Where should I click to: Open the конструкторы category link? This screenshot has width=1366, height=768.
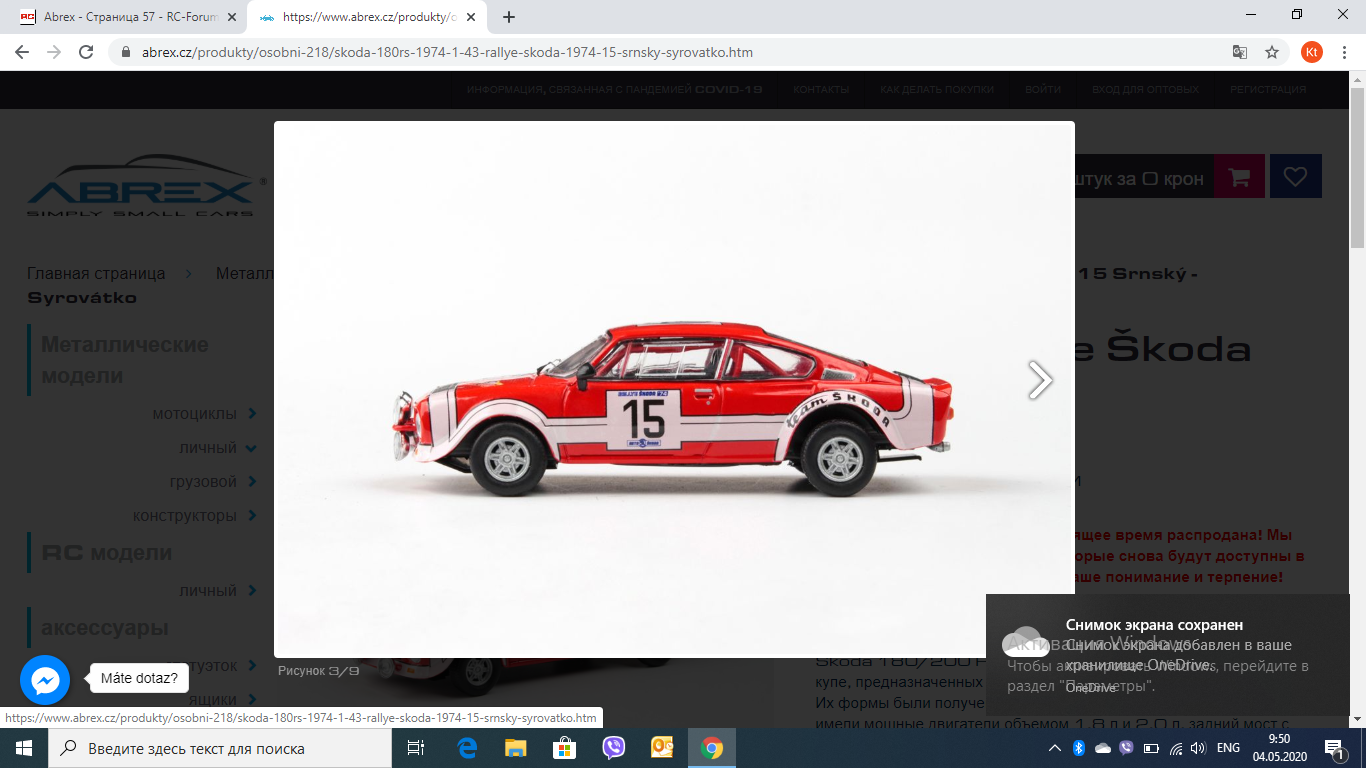[185, 515]
